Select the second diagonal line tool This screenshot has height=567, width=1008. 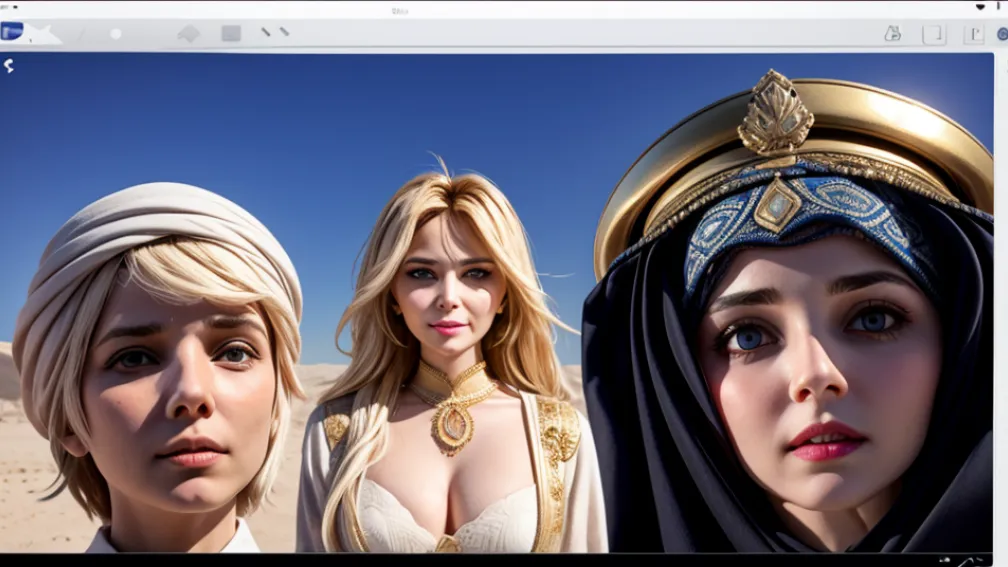[284, 32]
